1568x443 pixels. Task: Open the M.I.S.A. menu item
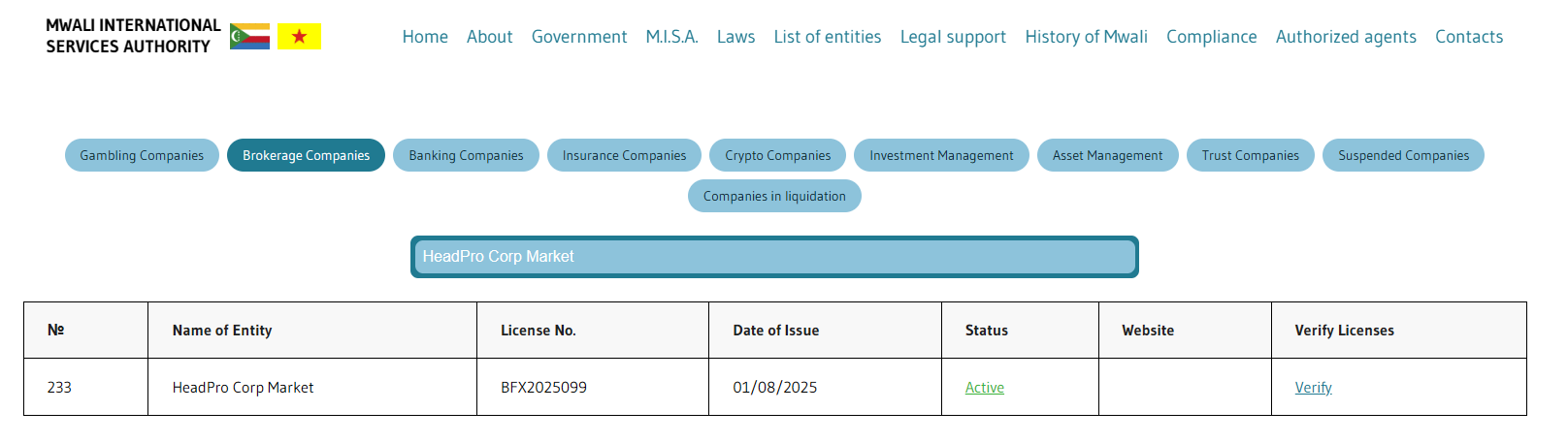(x=671, y=37)
